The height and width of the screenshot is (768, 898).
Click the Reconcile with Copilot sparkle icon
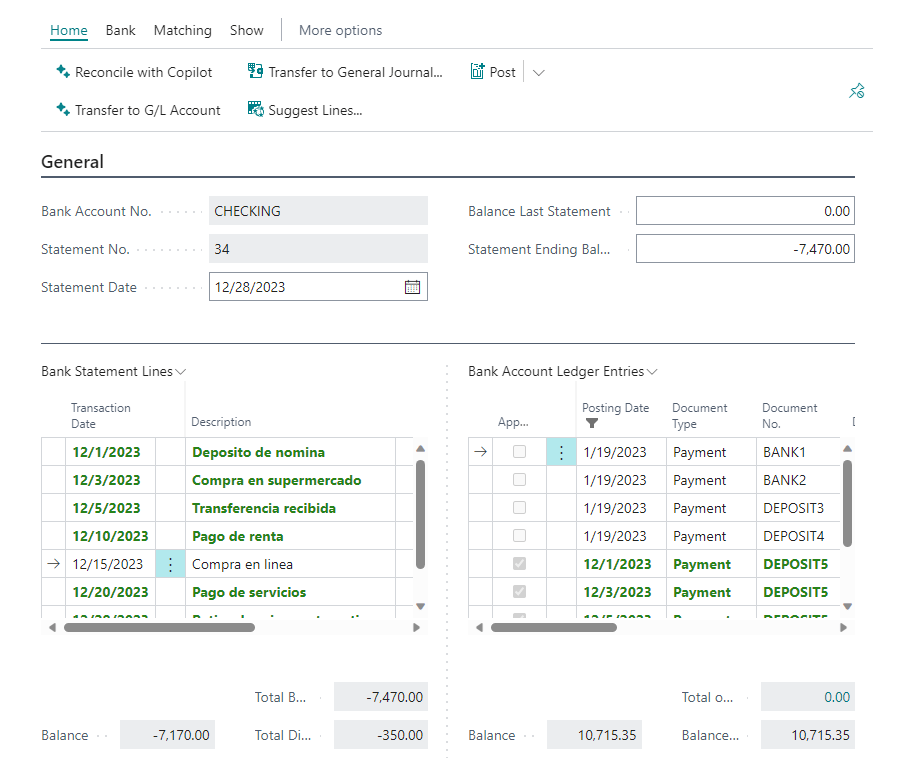(63, 72)
